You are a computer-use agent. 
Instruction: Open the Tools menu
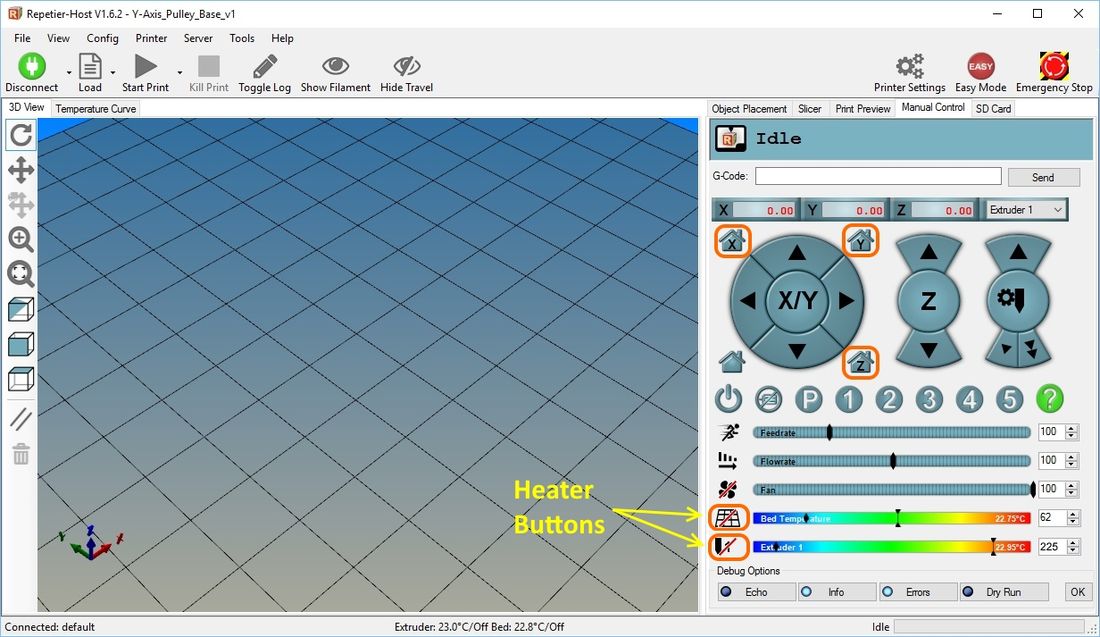point(242,38)
